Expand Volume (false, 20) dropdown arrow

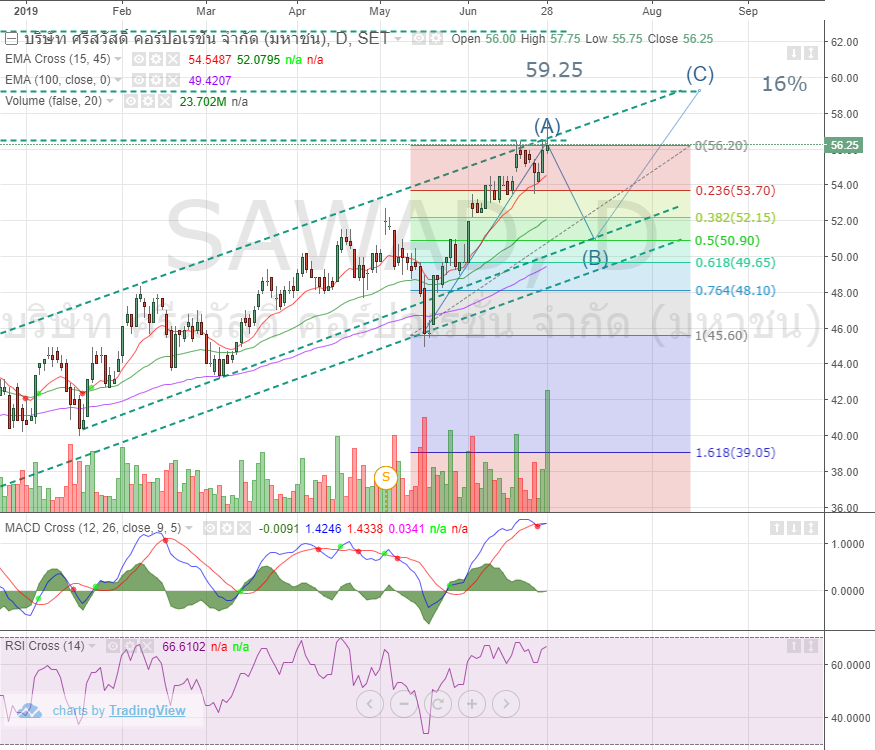[x=110, y=101]
